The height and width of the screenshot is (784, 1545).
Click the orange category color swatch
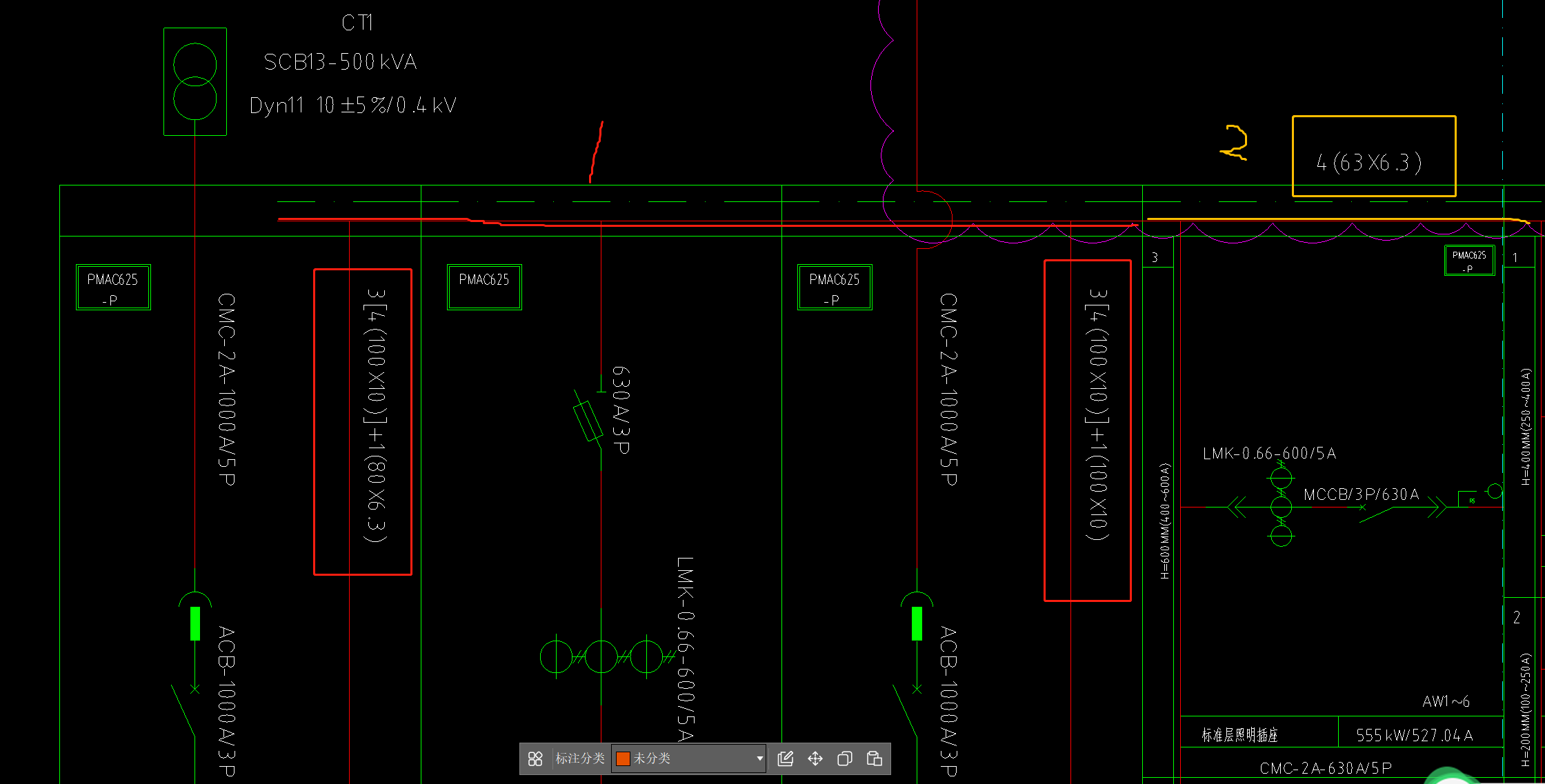[x=623, y=758]
